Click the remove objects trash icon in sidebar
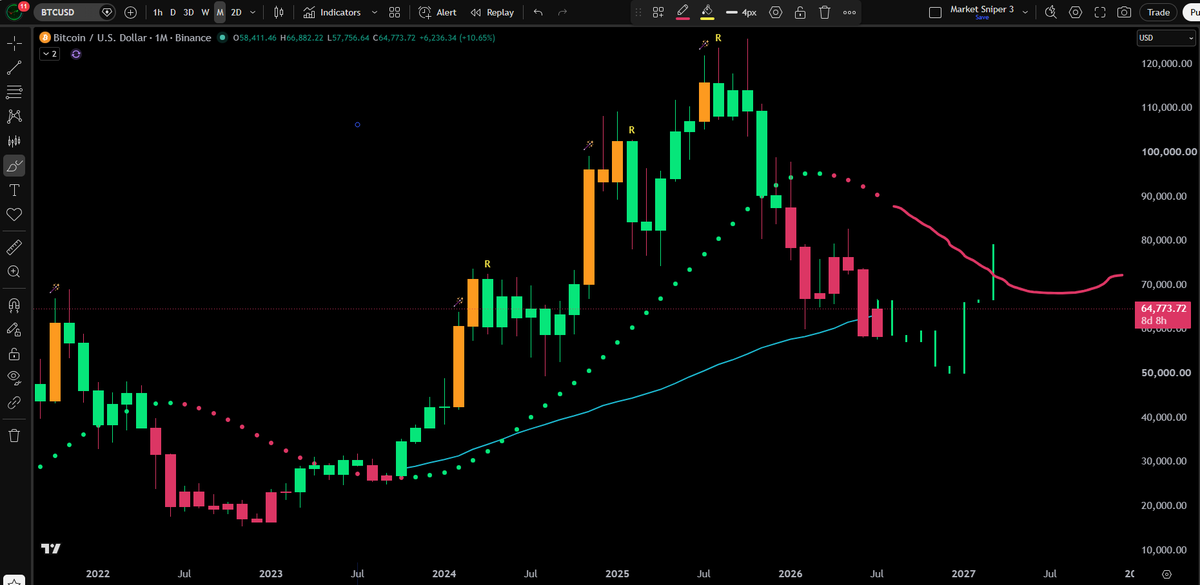The image size is (1200, 585). point(14,435)
